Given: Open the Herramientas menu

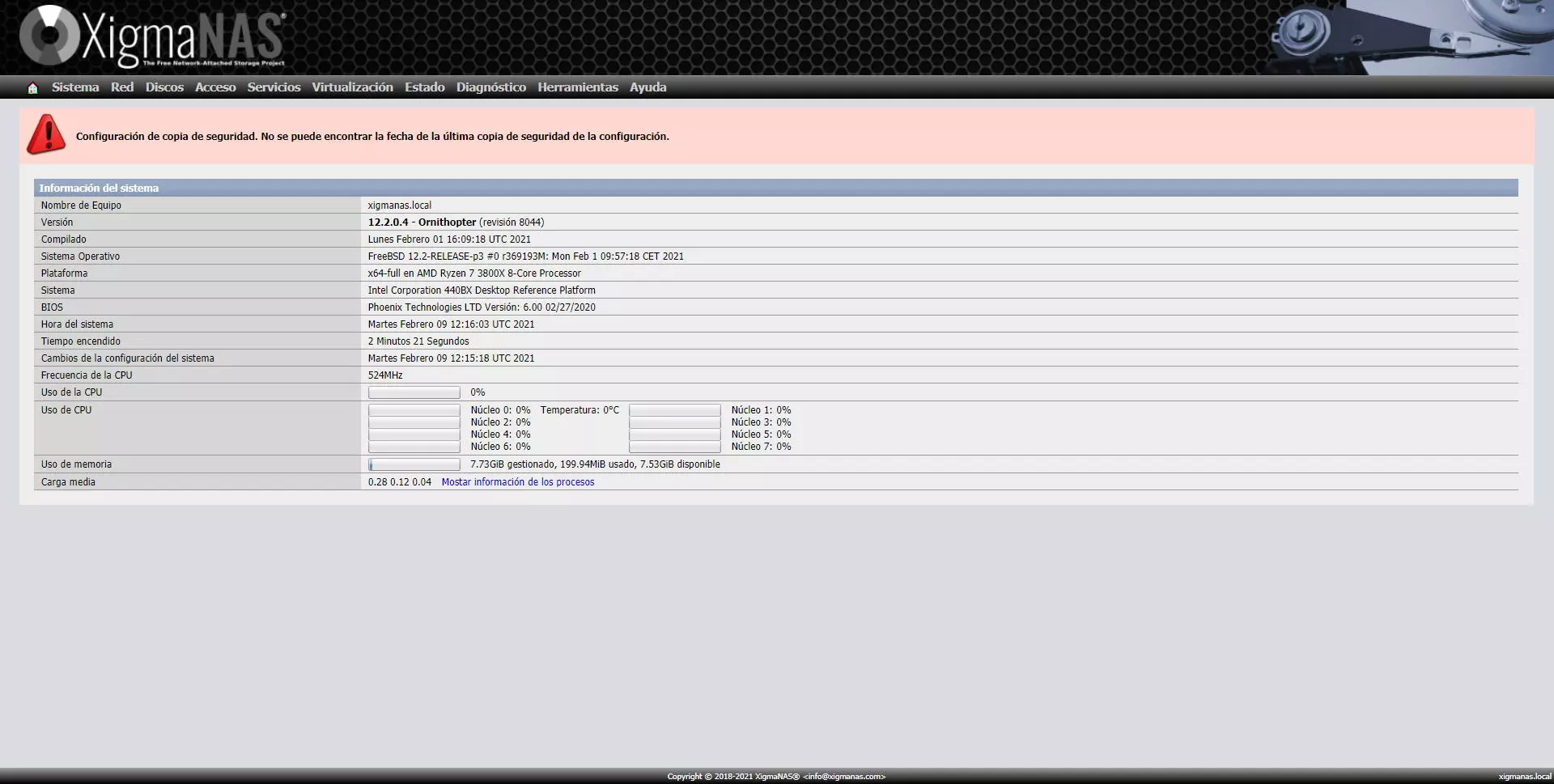Looking at the screenshot, I should click(x=578, y=87).
